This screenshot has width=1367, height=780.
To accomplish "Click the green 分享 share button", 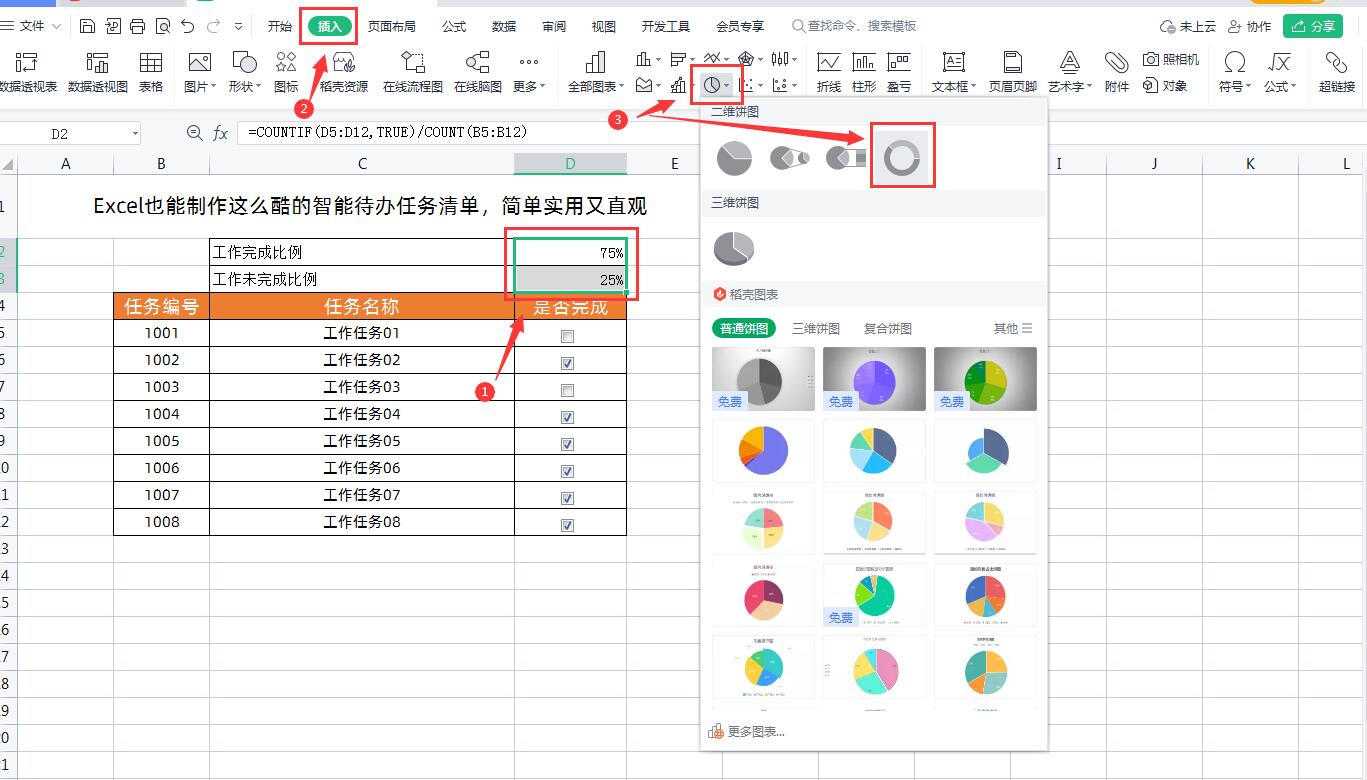I will pyautogui.click(x=1312, y=25).
